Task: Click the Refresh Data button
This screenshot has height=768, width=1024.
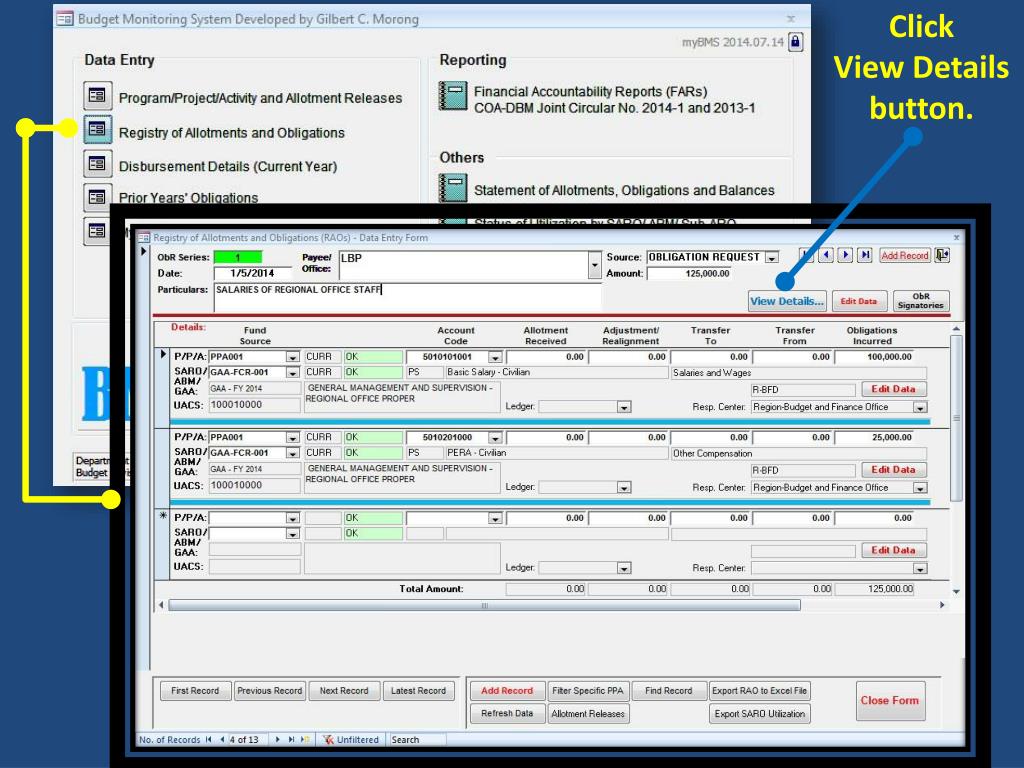Action: (507, 713)
